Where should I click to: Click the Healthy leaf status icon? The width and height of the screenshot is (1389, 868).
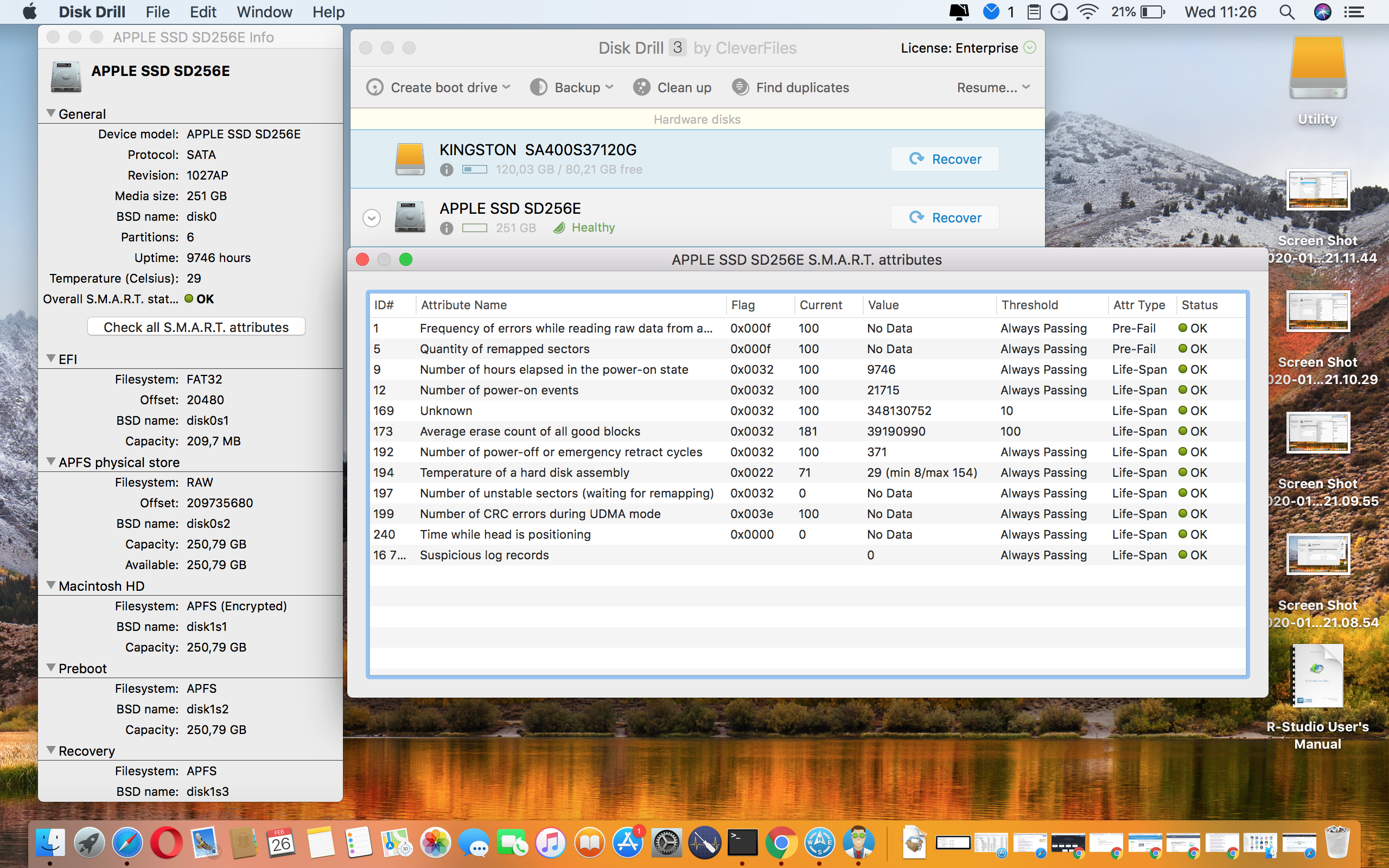pyautogui.click(x=559, y=228)
